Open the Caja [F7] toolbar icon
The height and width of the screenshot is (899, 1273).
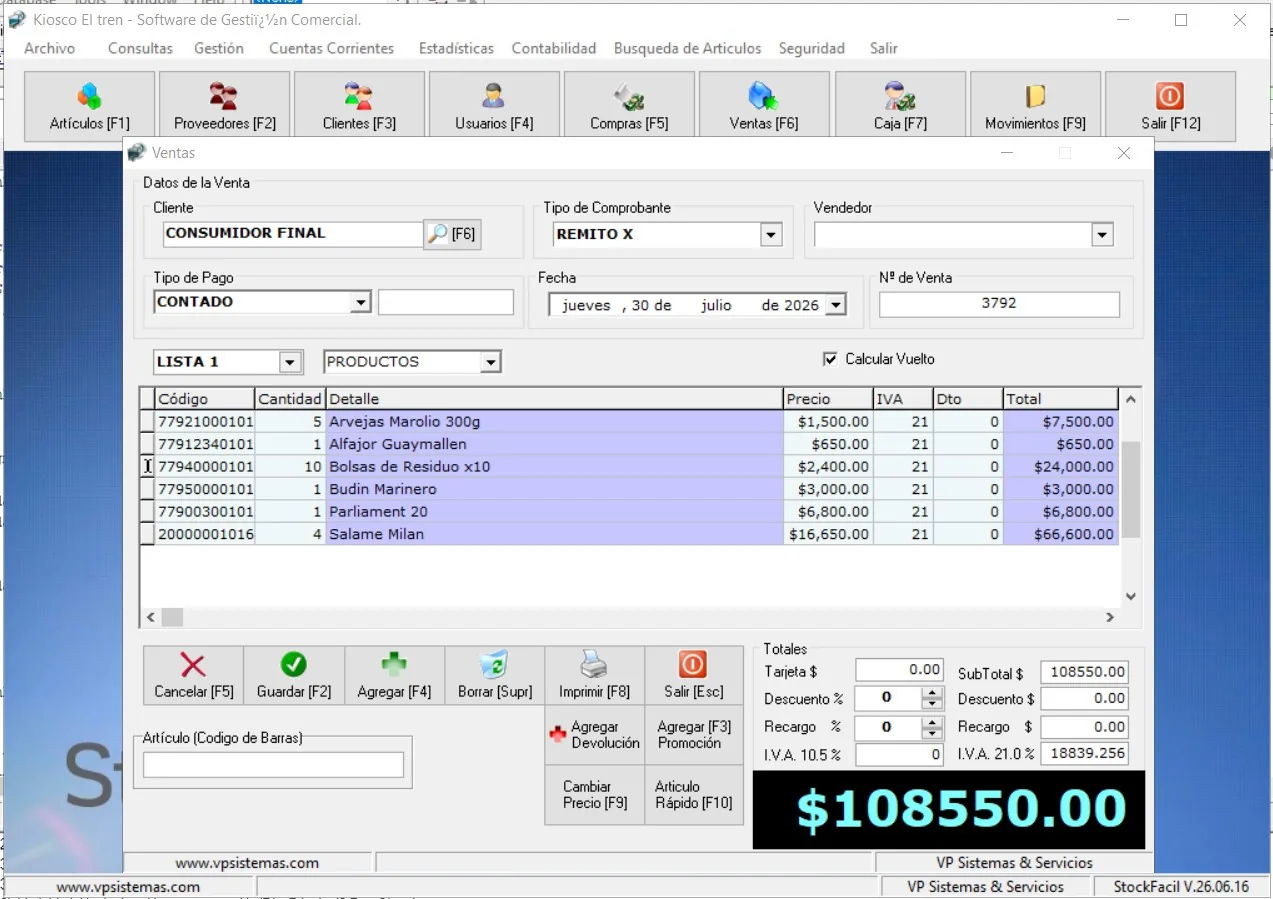click(x=900, y=106)
